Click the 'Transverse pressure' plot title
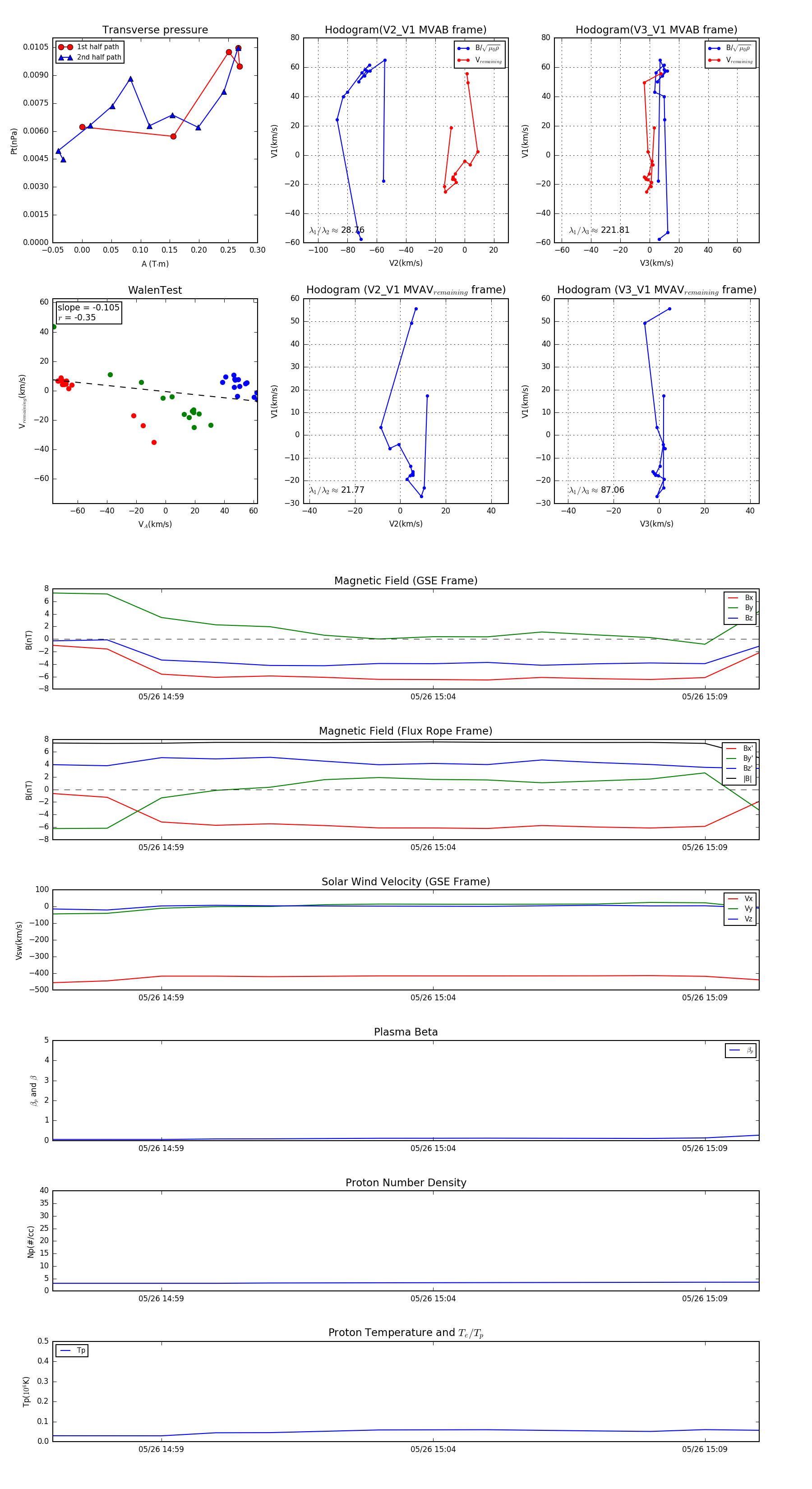 (155, 30)
